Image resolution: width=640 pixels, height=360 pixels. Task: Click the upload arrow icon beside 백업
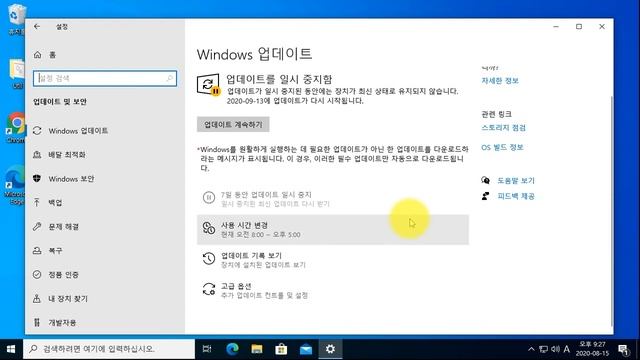tap(37, 202)
